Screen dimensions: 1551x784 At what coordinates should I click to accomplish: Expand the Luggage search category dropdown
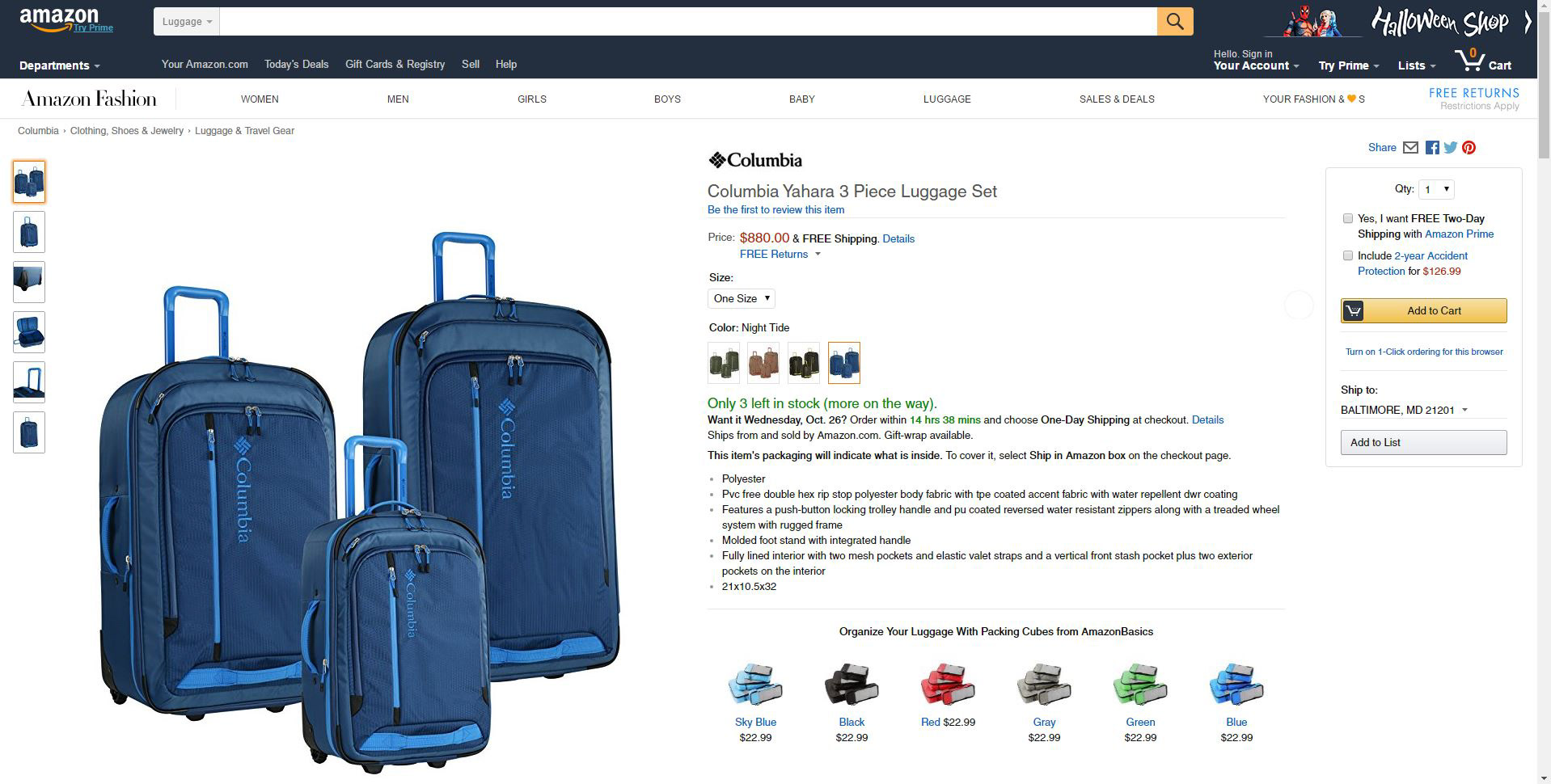(186, 22)
